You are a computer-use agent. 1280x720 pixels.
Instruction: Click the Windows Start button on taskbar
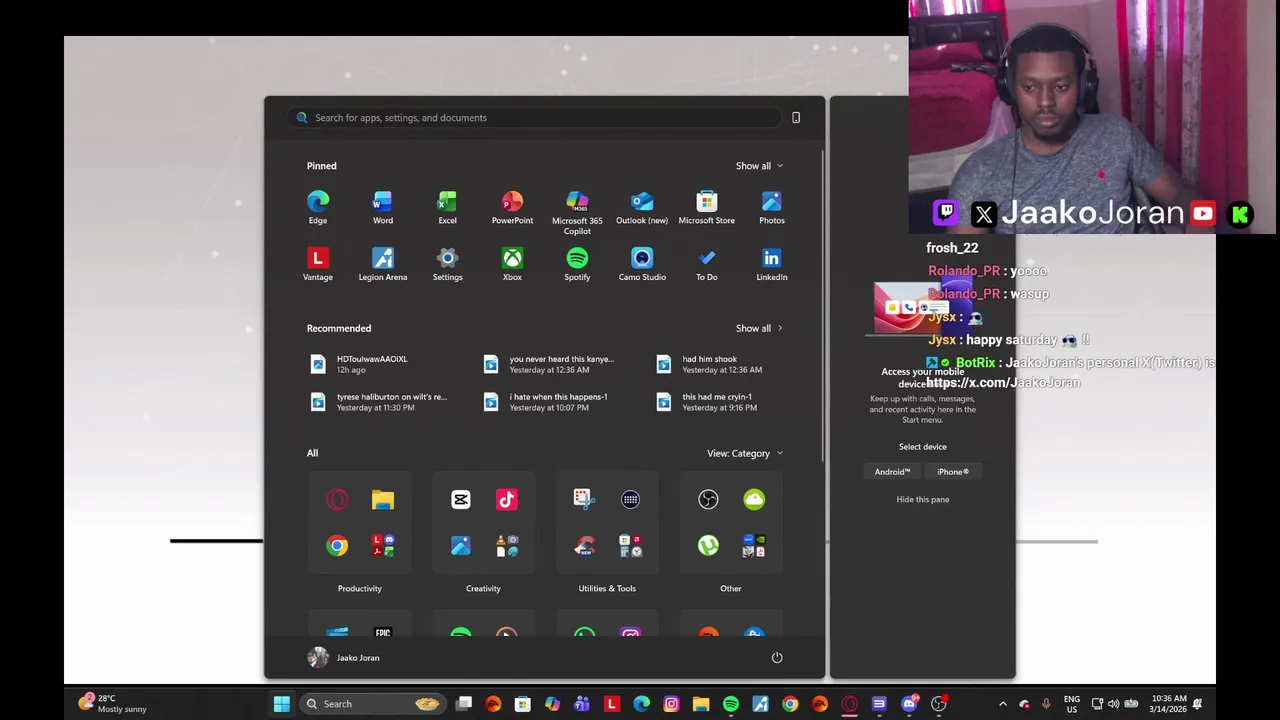[x=282, y=704]
